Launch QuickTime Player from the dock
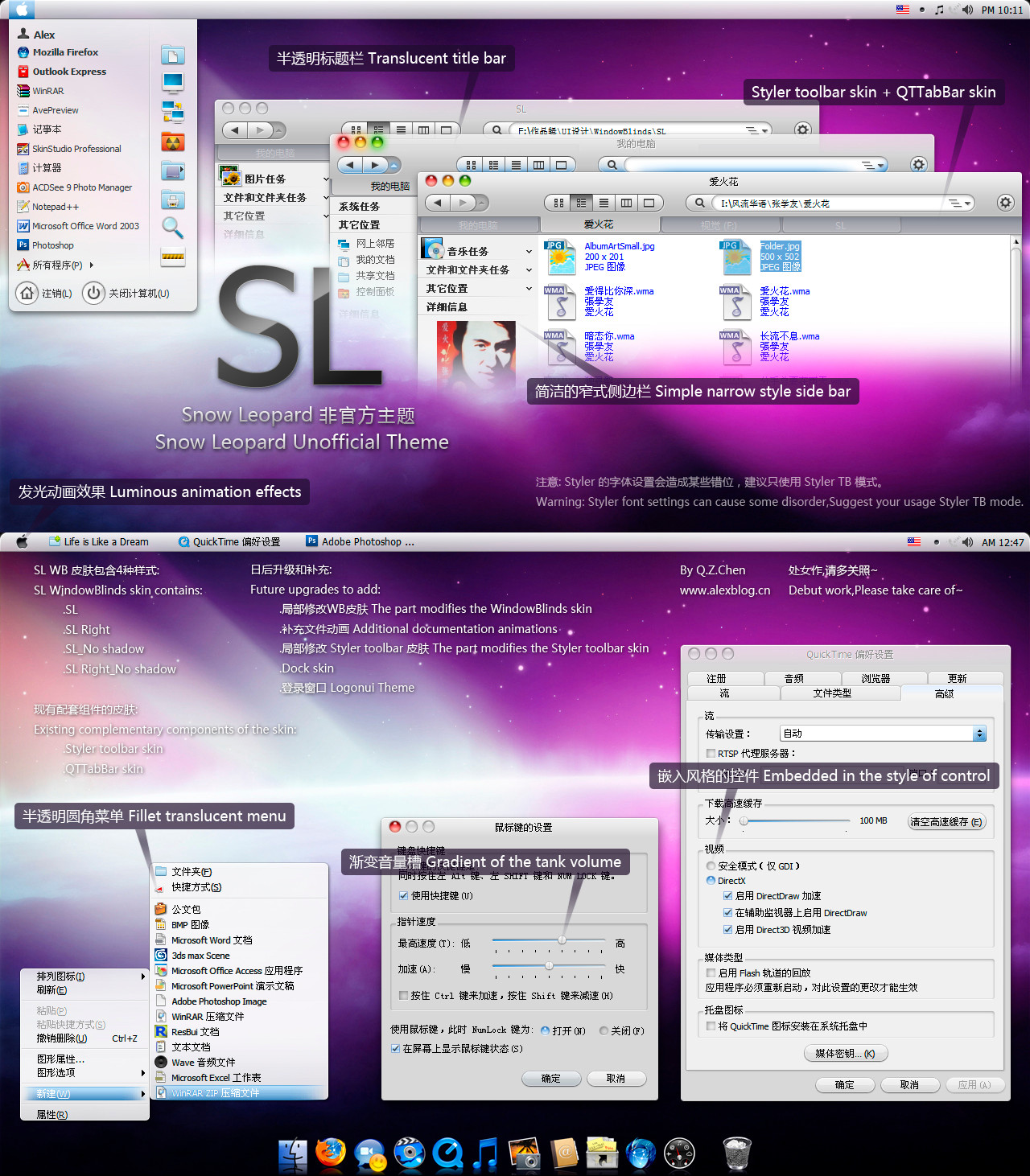 447,1153
